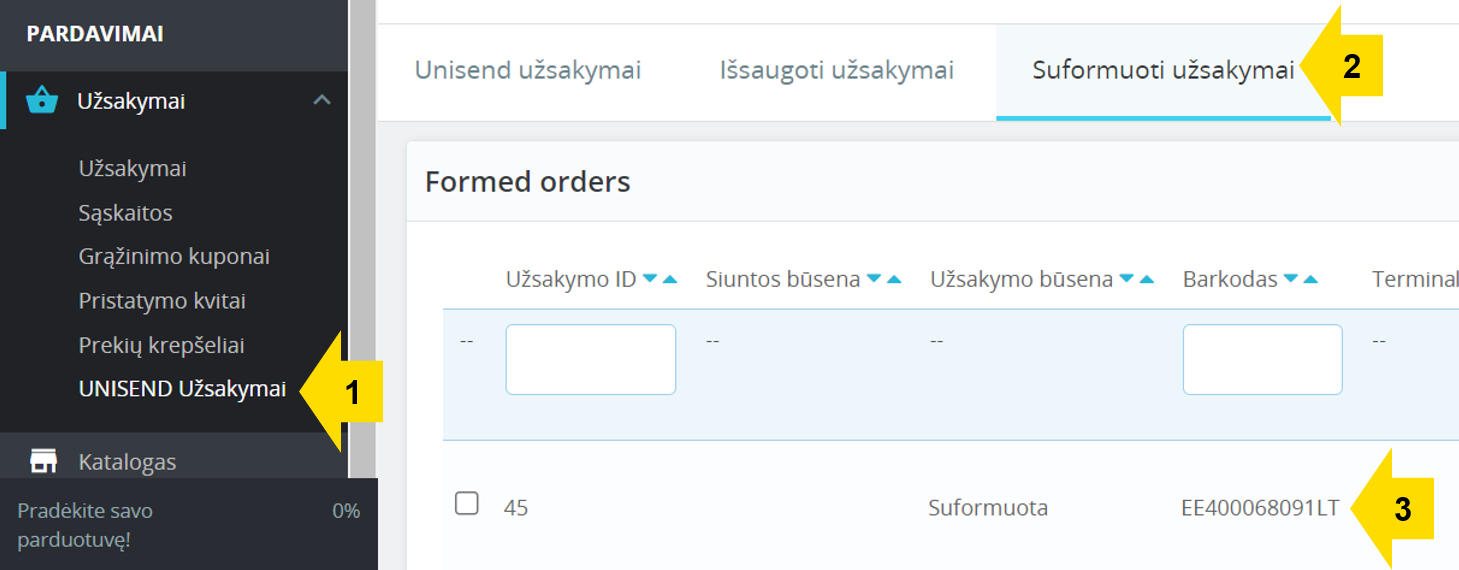Click the Užsakymo ID filter field
This screenshot has width=1459, height=570.
pyautogui.click(x=591, y=359)
